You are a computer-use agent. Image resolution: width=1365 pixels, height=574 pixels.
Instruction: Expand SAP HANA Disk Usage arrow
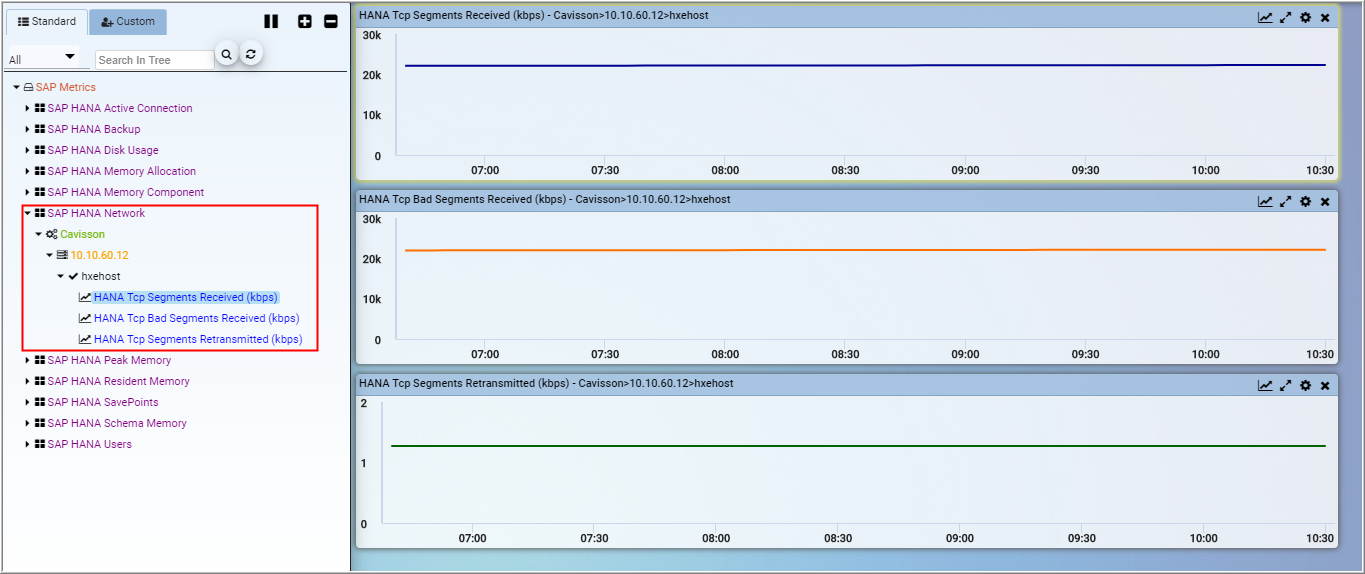click(28, 150)
